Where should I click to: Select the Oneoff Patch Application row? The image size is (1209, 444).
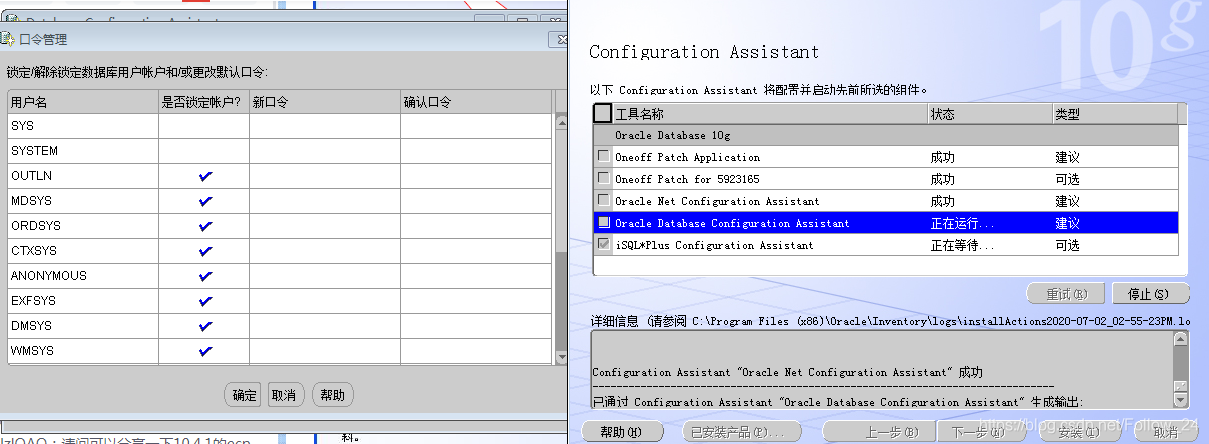coord(886,157)
